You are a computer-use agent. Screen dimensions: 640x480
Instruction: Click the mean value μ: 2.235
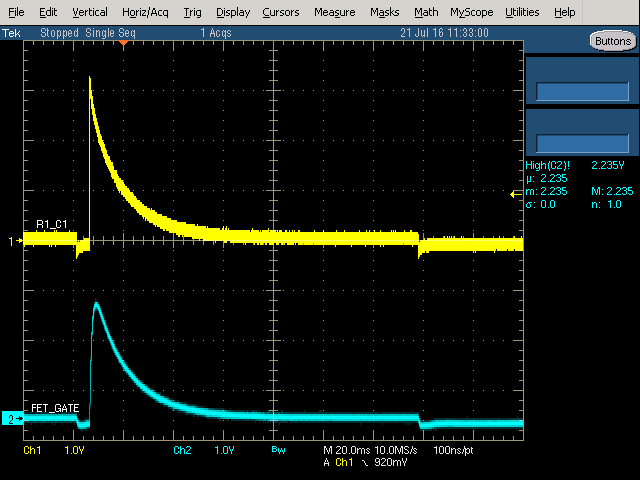tap(546, 178)
